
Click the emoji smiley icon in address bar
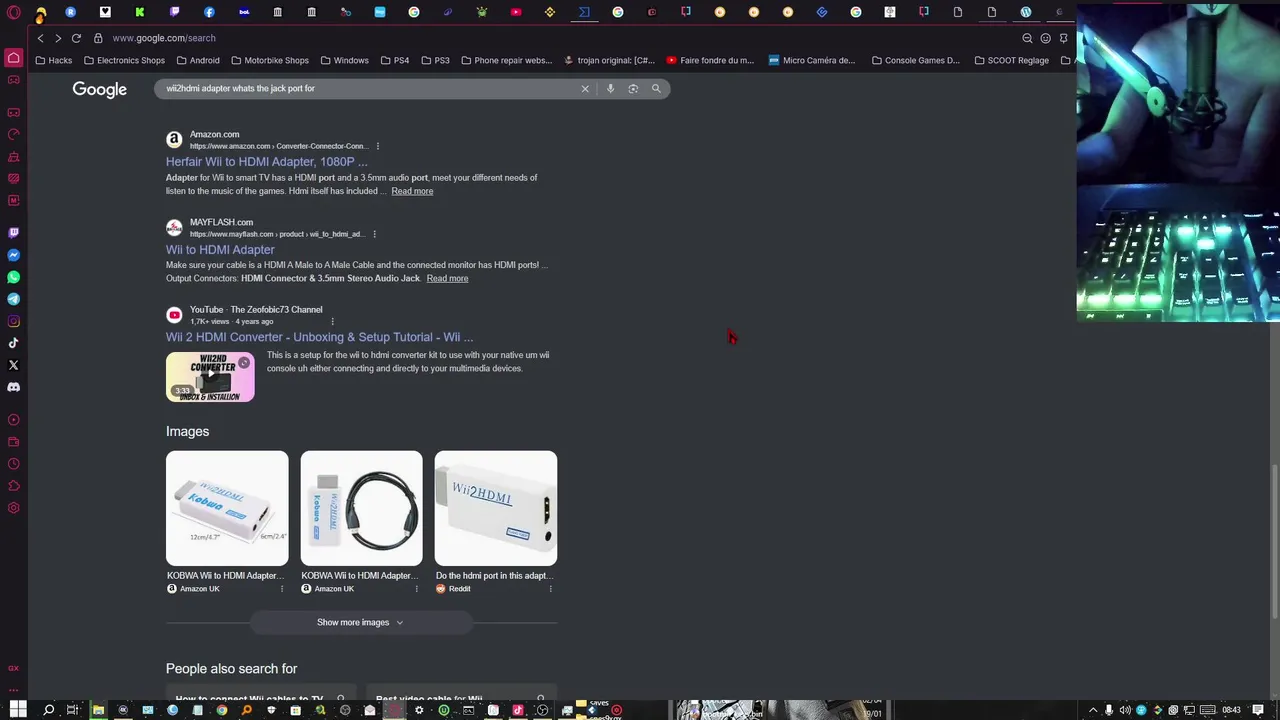coord(1046,38)
